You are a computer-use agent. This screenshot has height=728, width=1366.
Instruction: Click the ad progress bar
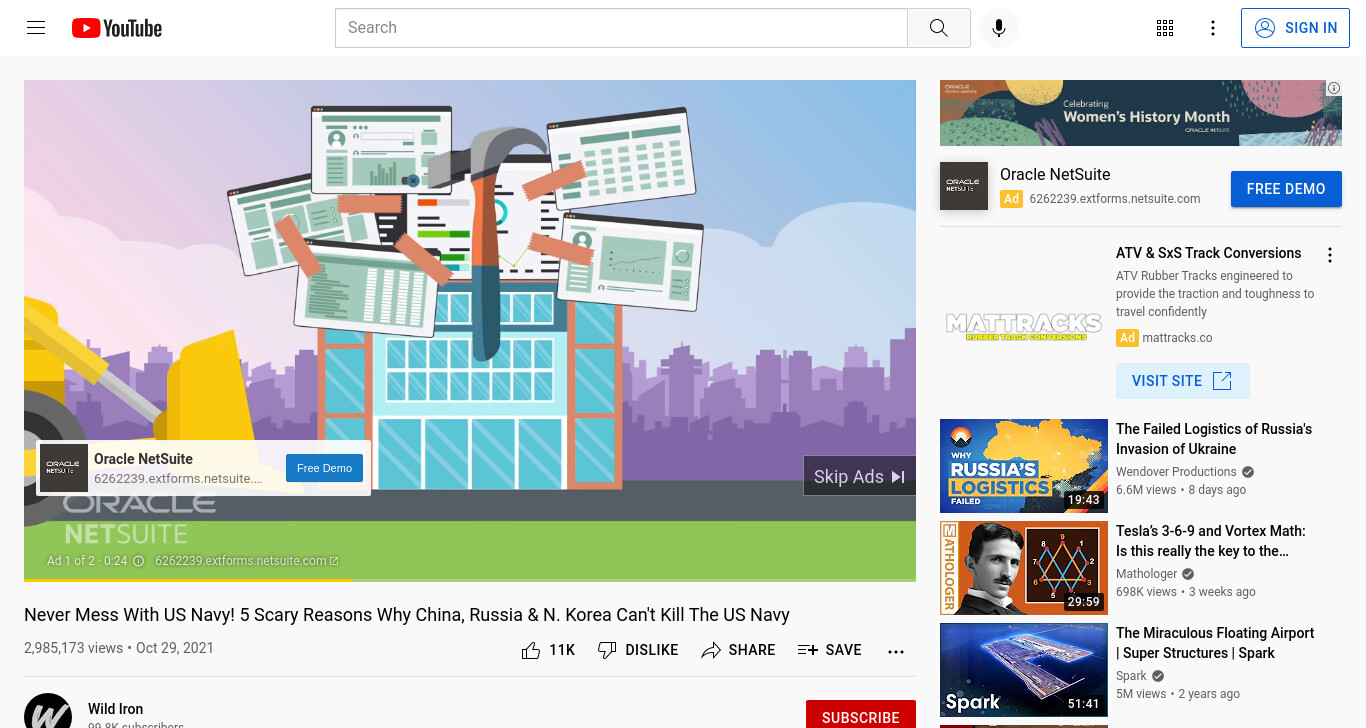(470, 580)
